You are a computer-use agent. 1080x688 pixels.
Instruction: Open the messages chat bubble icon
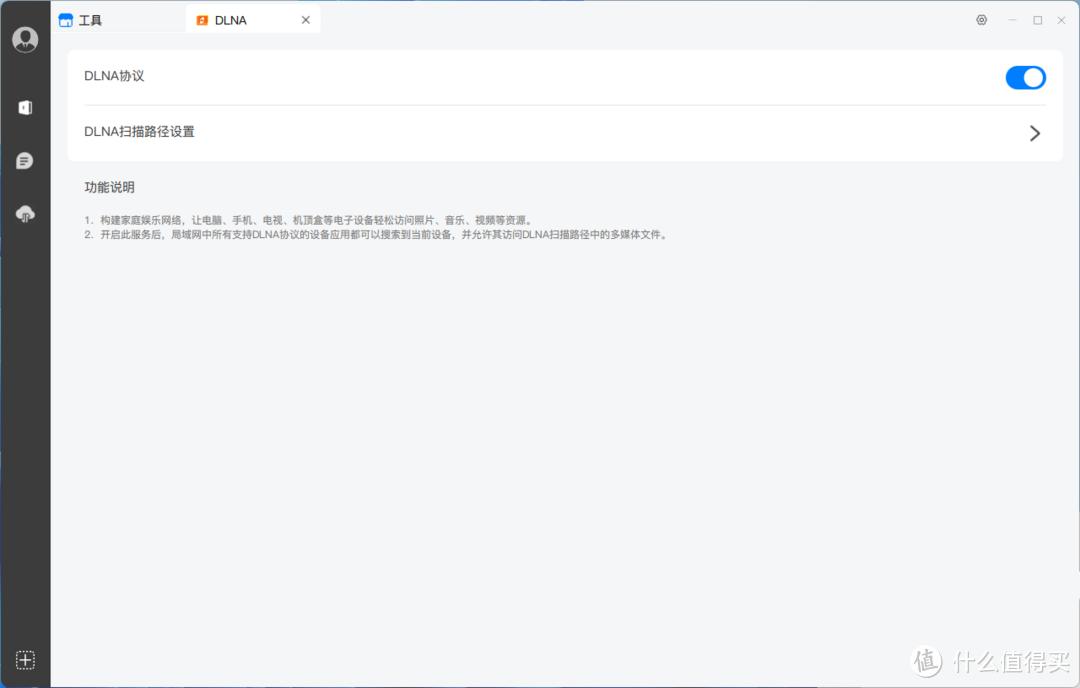tap(25, 161)
